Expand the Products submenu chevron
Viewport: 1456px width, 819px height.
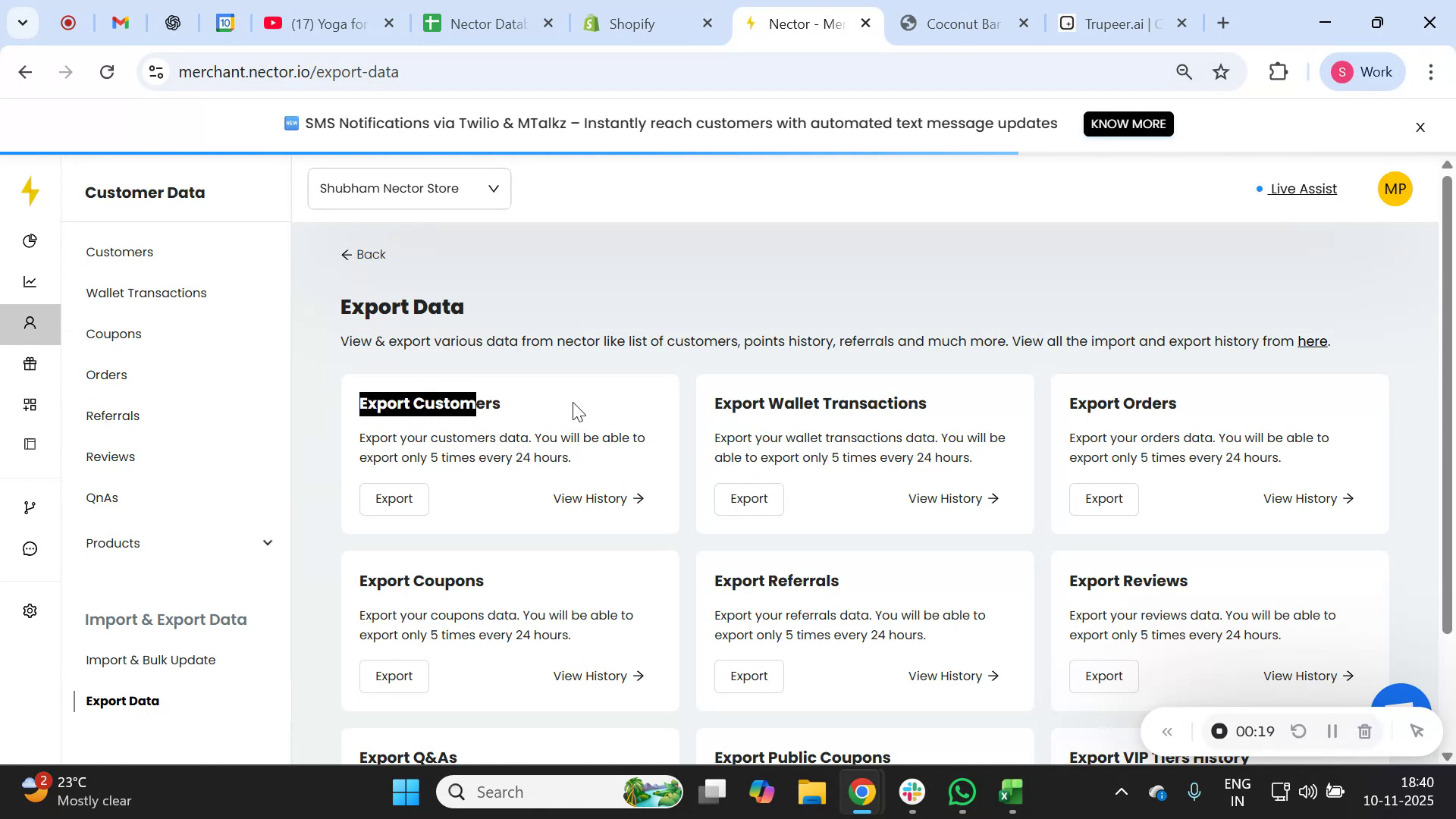(x=268, y=543)
